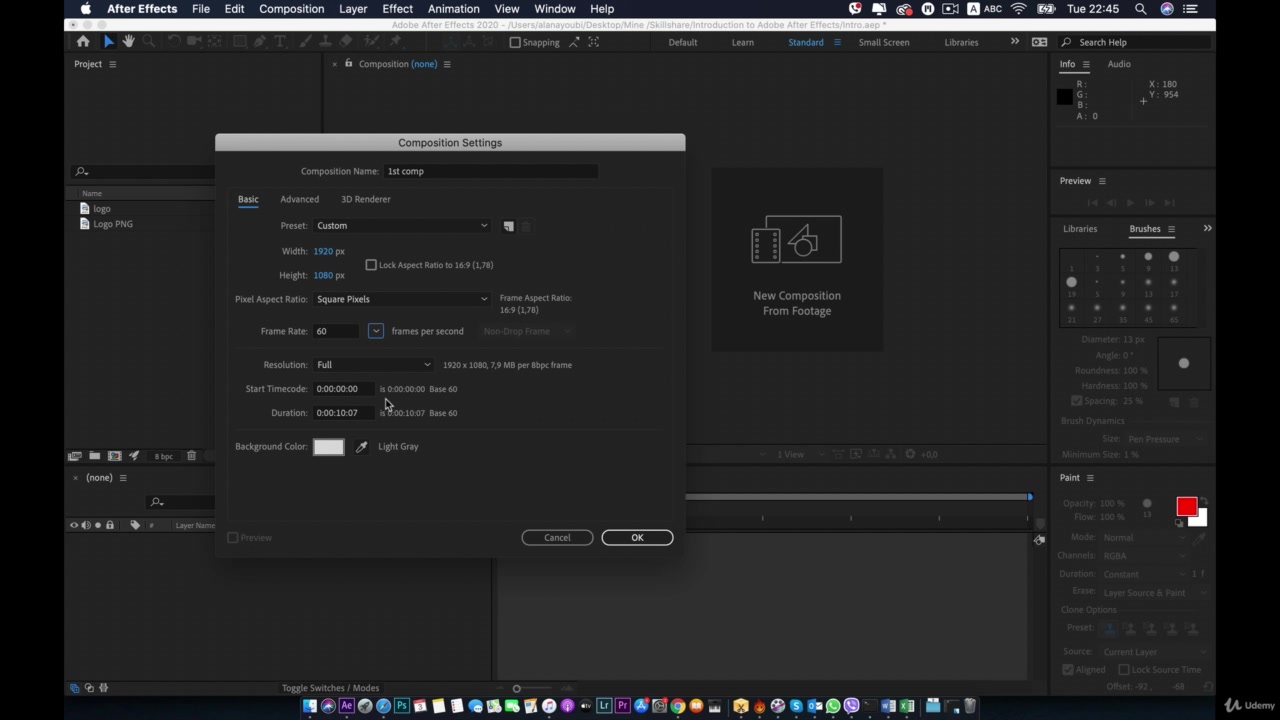1280x720 pixels.
Task: Toggle the Snapping checkbox in toolbar
Action: click(515, 42)
